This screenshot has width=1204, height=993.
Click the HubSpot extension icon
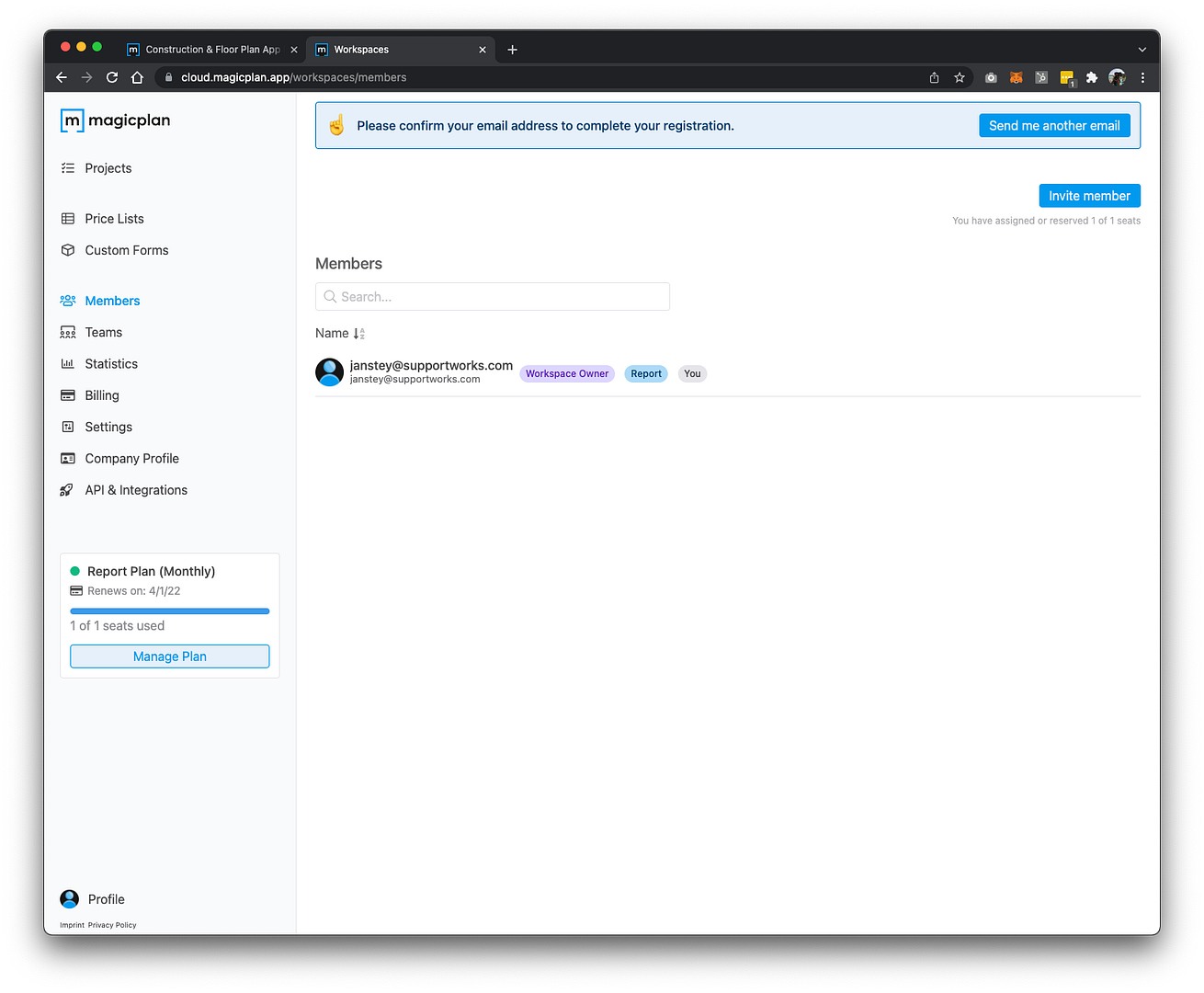pos(1041,77)
